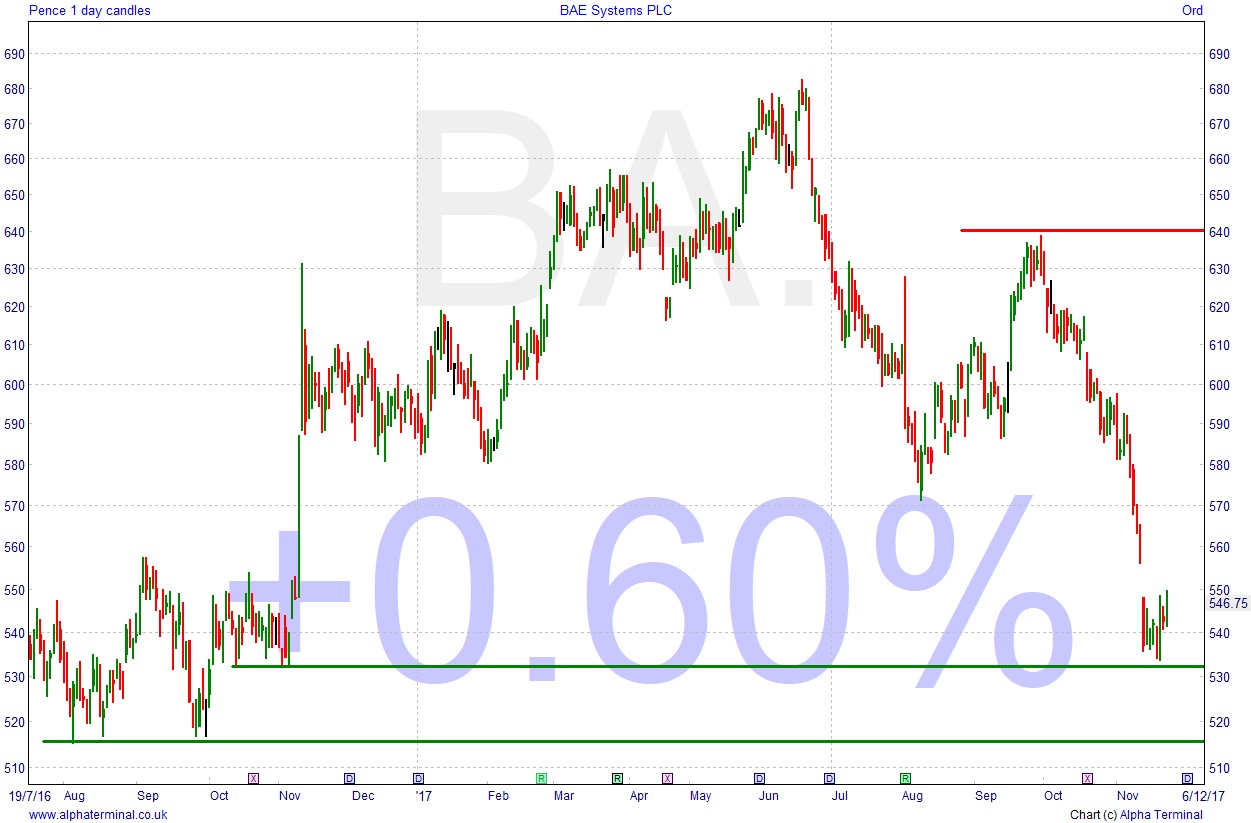Click the X event marker near October 2016

pyautogui.click(x=253, y=778)
